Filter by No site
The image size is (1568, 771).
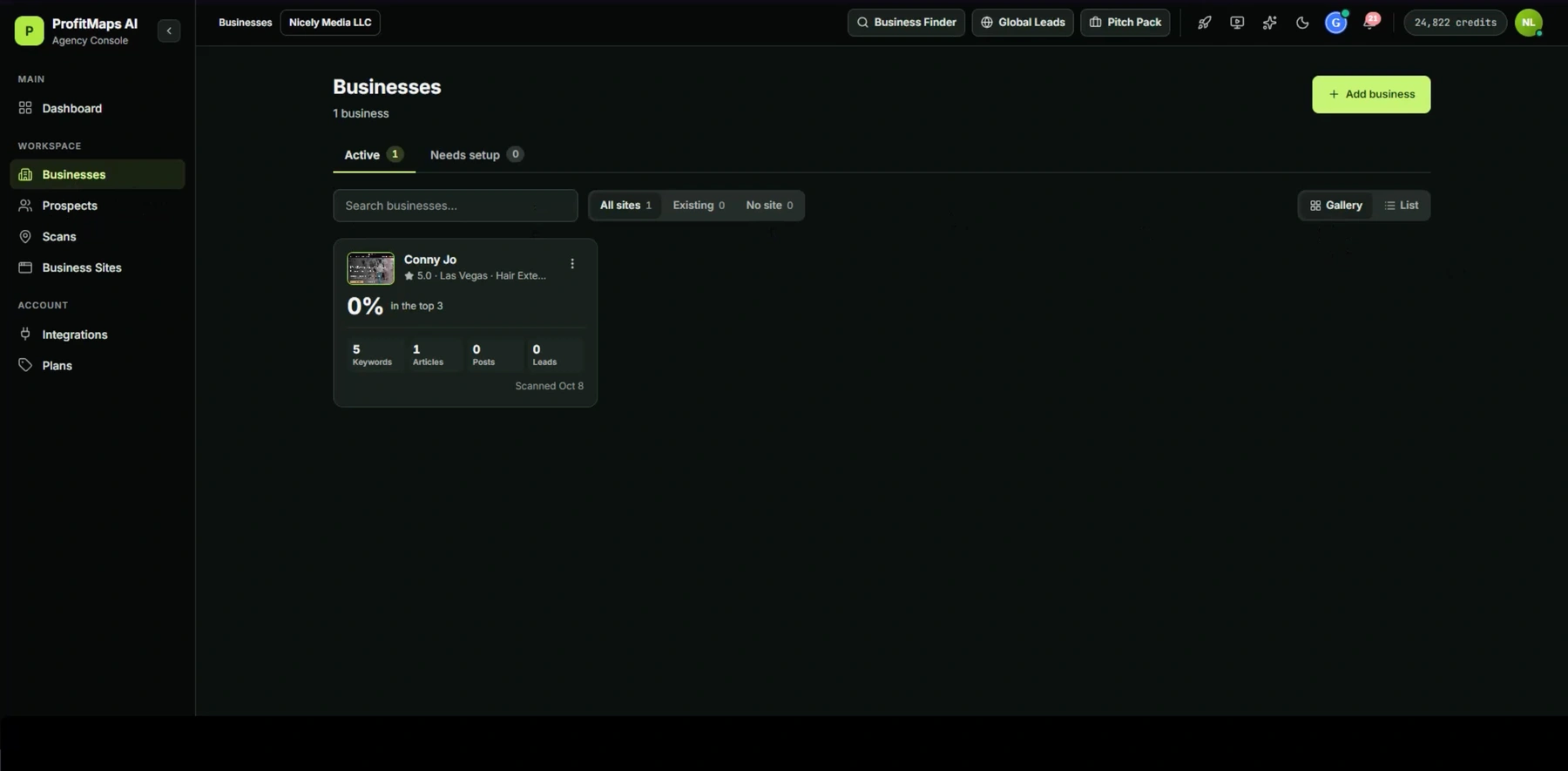[769, 206]
